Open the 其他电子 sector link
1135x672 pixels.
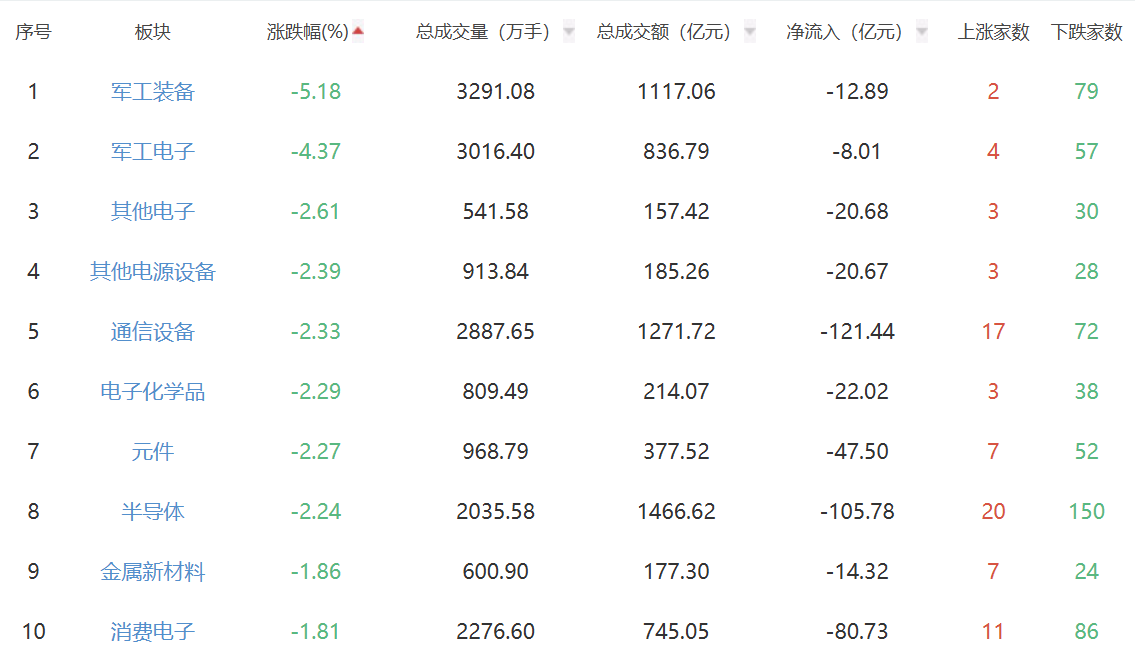coord(153,212)
